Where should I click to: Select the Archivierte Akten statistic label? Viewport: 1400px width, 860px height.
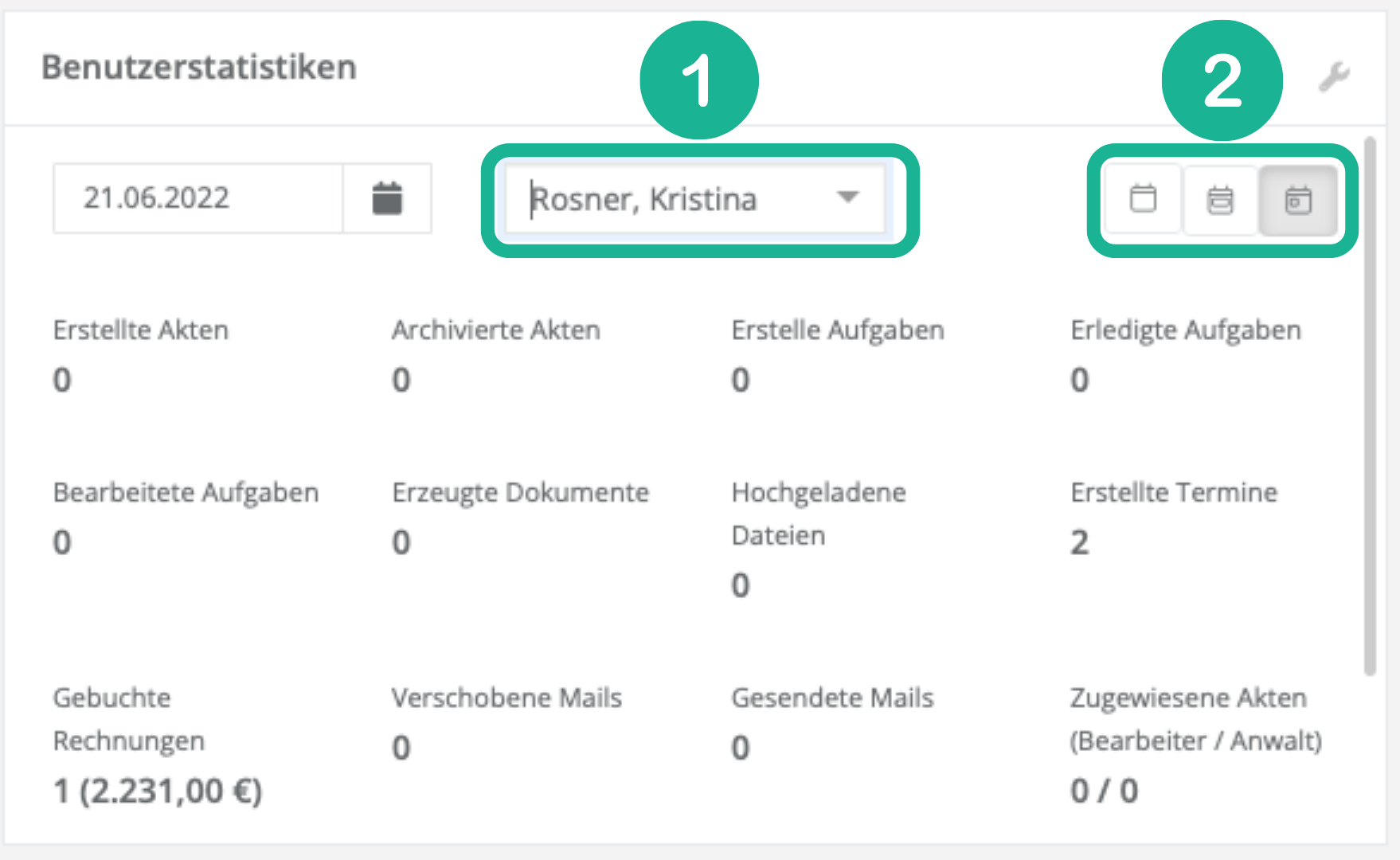pos(495,330)
